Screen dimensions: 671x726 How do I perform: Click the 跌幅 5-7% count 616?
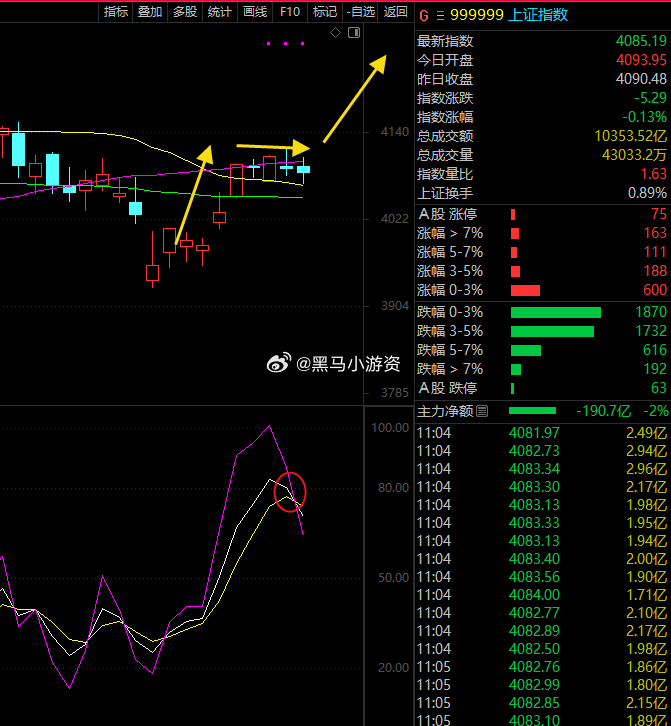(655, 350)
